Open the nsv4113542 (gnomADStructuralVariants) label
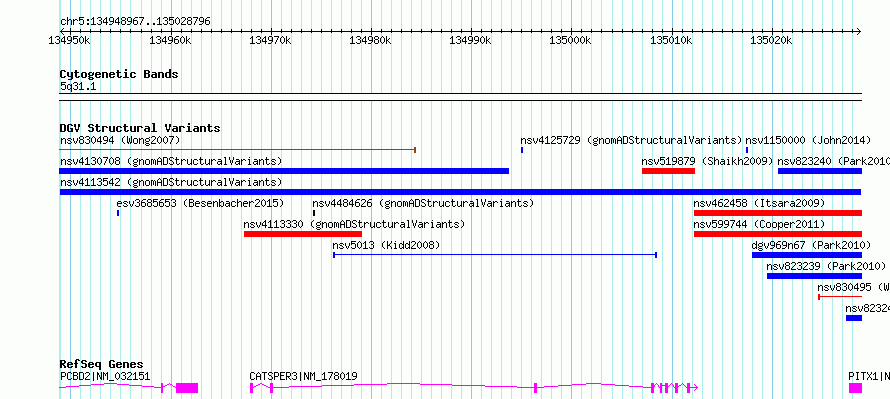The image size is (890, 399). [171, 182]
